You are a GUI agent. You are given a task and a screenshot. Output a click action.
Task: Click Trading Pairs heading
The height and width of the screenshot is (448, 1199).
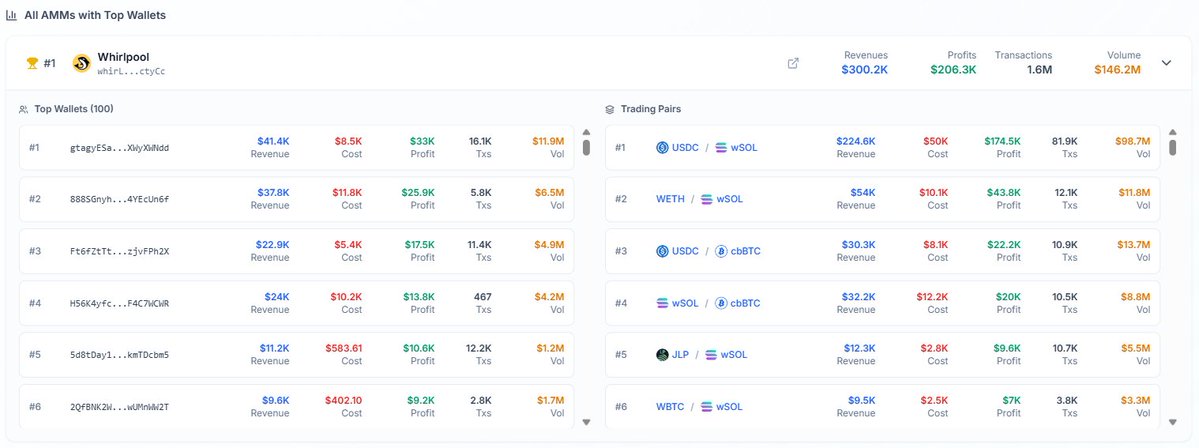pos(651,109)
